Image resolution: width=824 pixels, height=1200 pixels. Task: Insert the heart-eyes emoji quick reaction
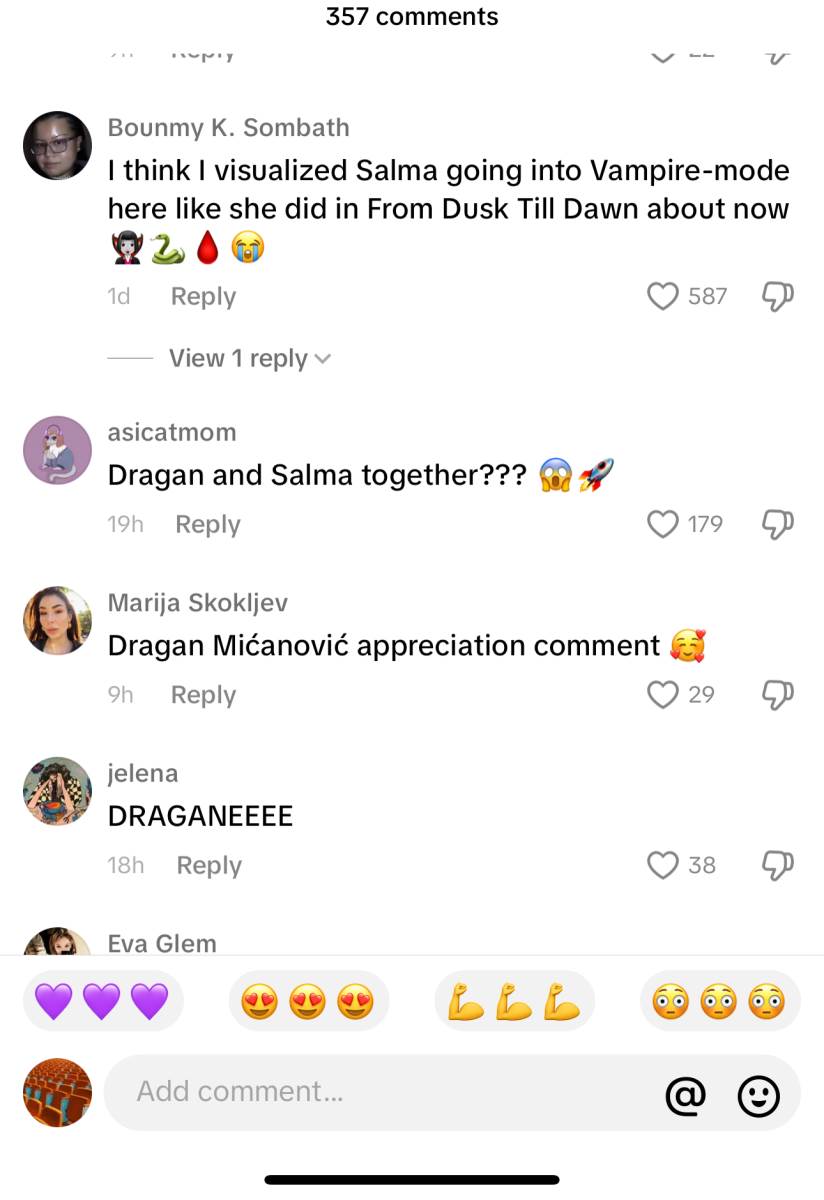307,1001
